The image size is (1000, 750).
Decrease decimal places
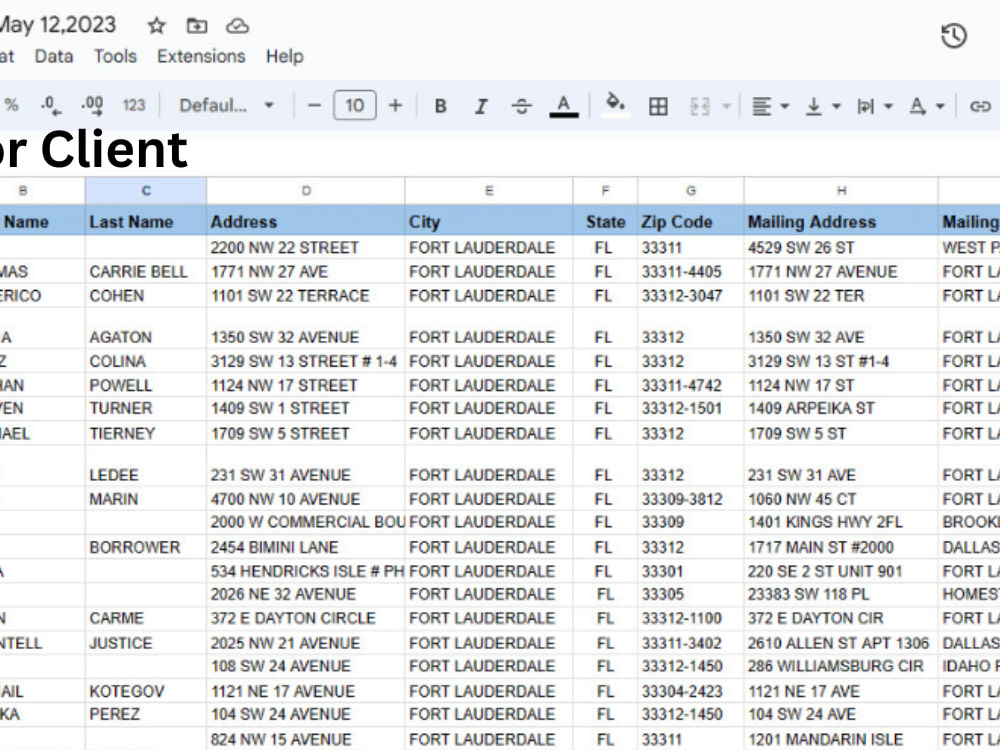[51, 105]
